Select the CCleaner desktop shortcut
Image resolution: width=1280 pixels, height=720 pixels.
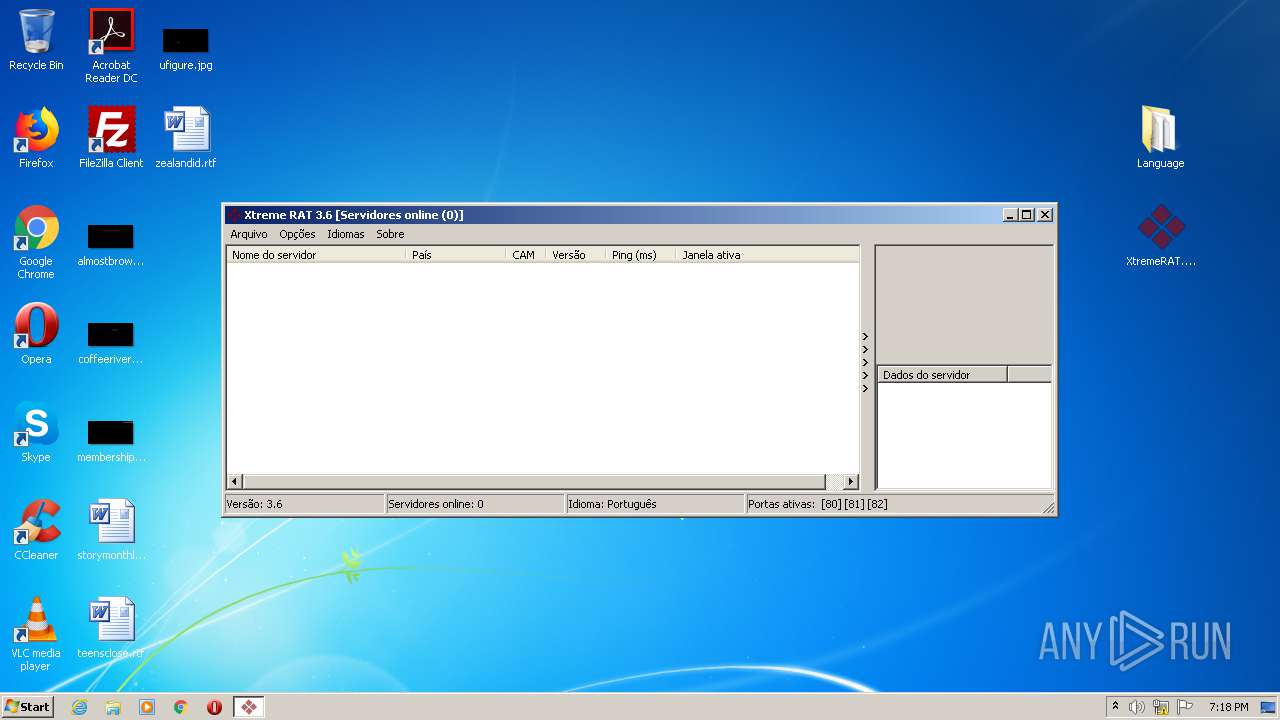(36, 530)
